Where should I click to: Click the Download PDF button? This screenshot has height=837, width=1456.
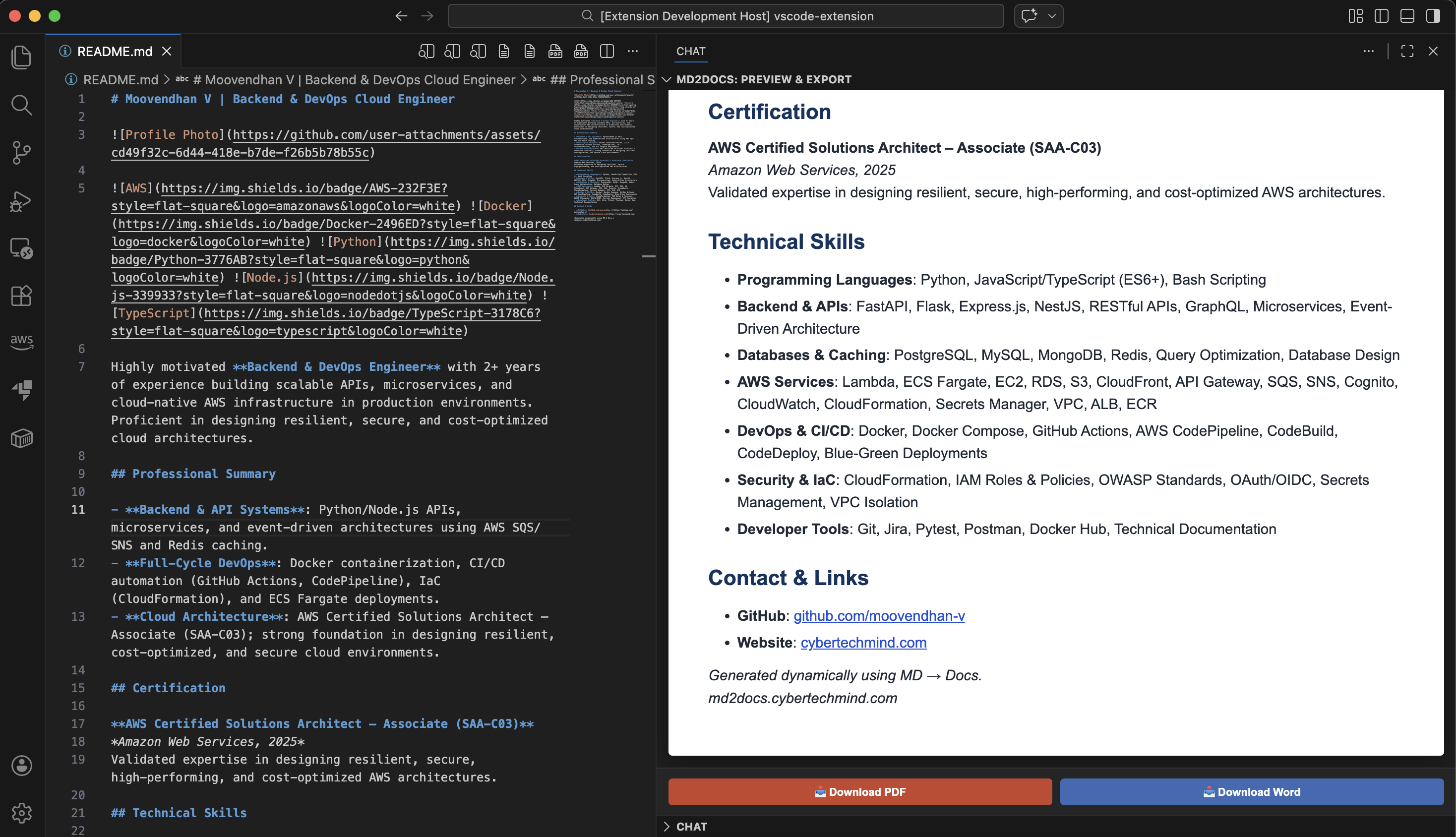pos(860,791)
